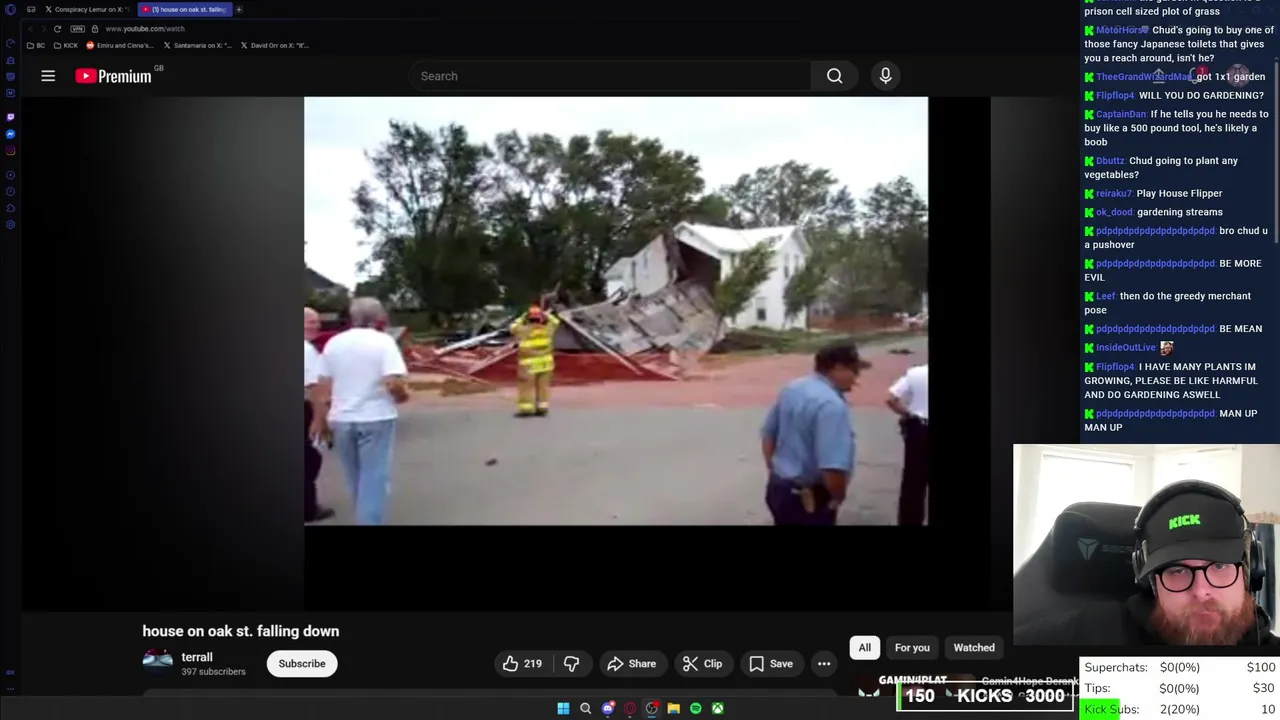Open MeterHorse chat username

[x=1121, y=30]
